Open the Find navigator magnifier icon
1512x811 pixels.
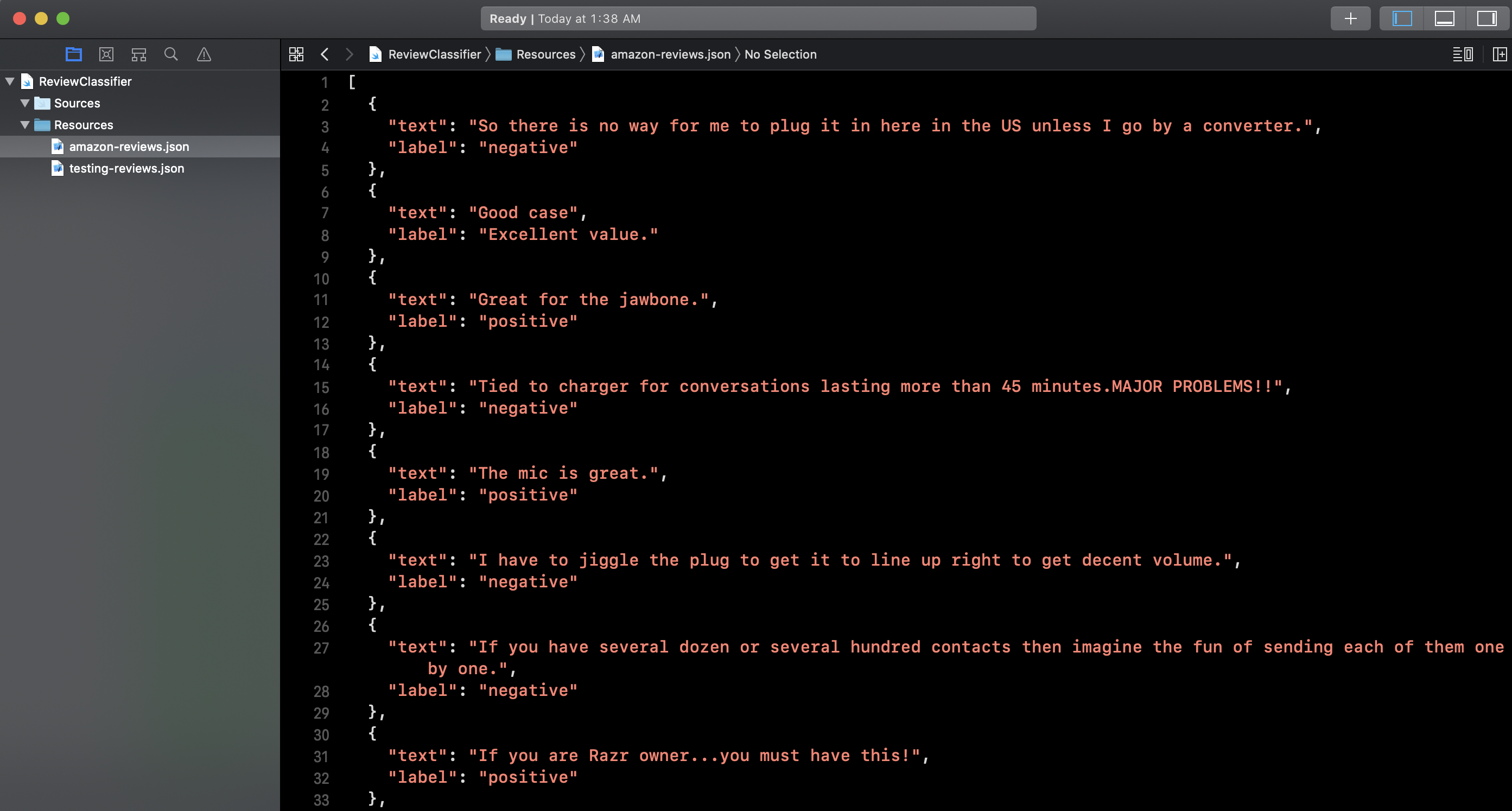click(171, 54)
